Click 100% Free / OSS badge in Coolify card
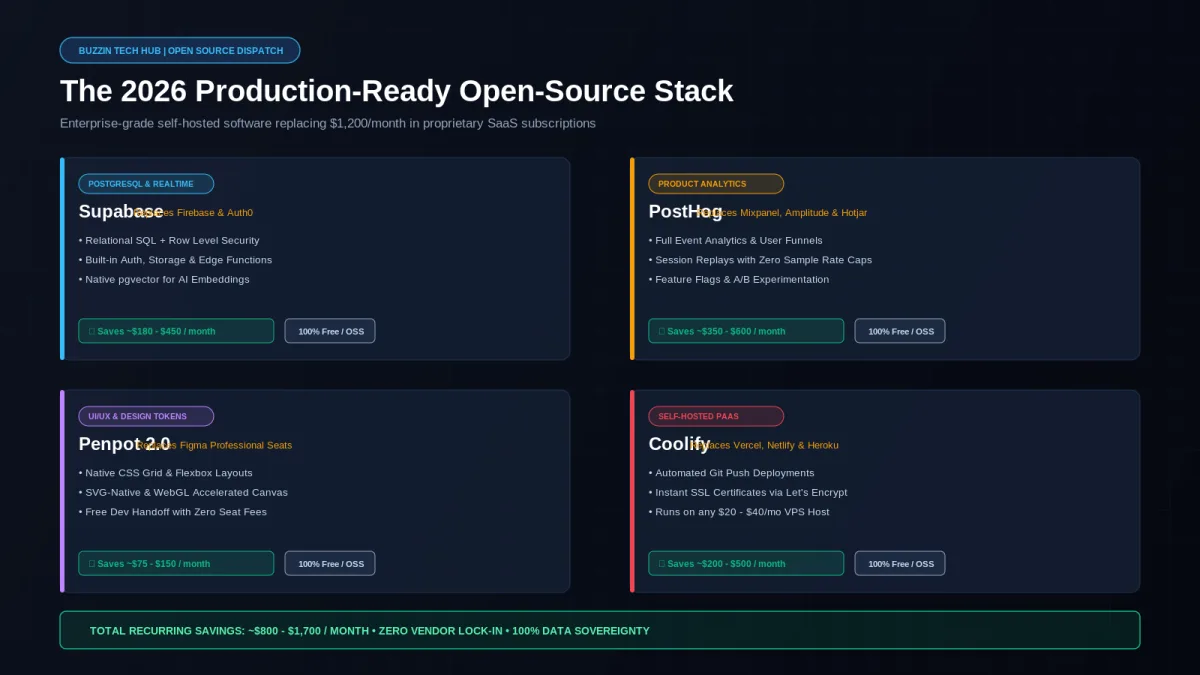 click(900, 563)
